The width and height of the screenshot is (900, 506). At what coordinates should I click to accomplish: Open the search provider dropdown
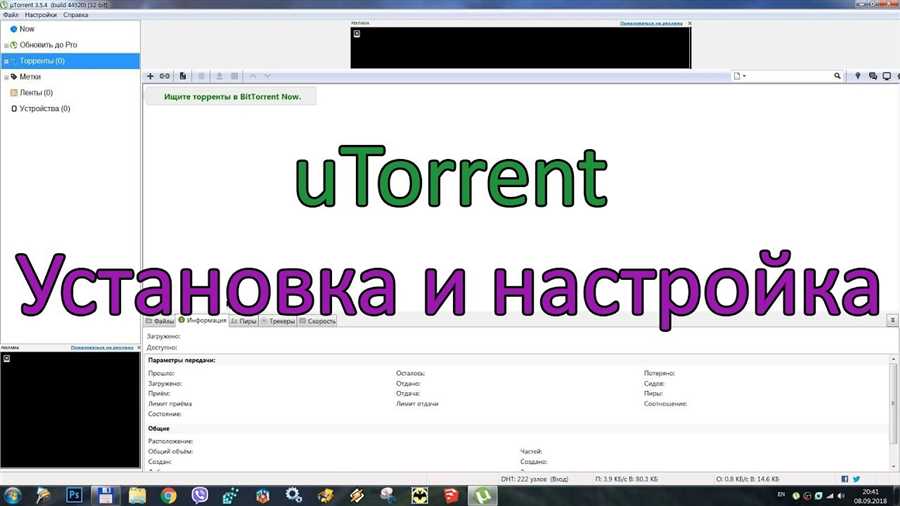[741, 76]
